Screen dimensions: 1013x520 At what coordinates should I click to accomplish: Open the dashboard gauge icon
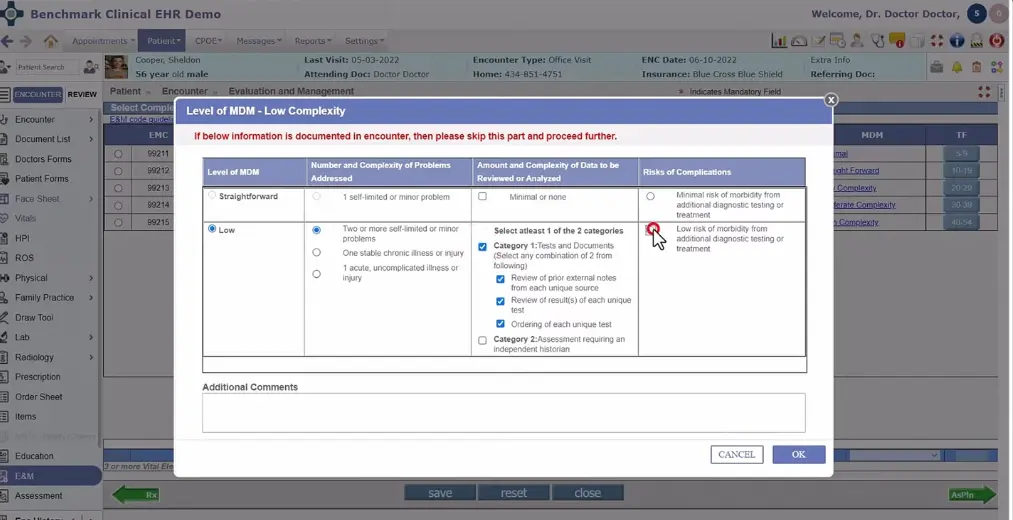click(799, 41)
